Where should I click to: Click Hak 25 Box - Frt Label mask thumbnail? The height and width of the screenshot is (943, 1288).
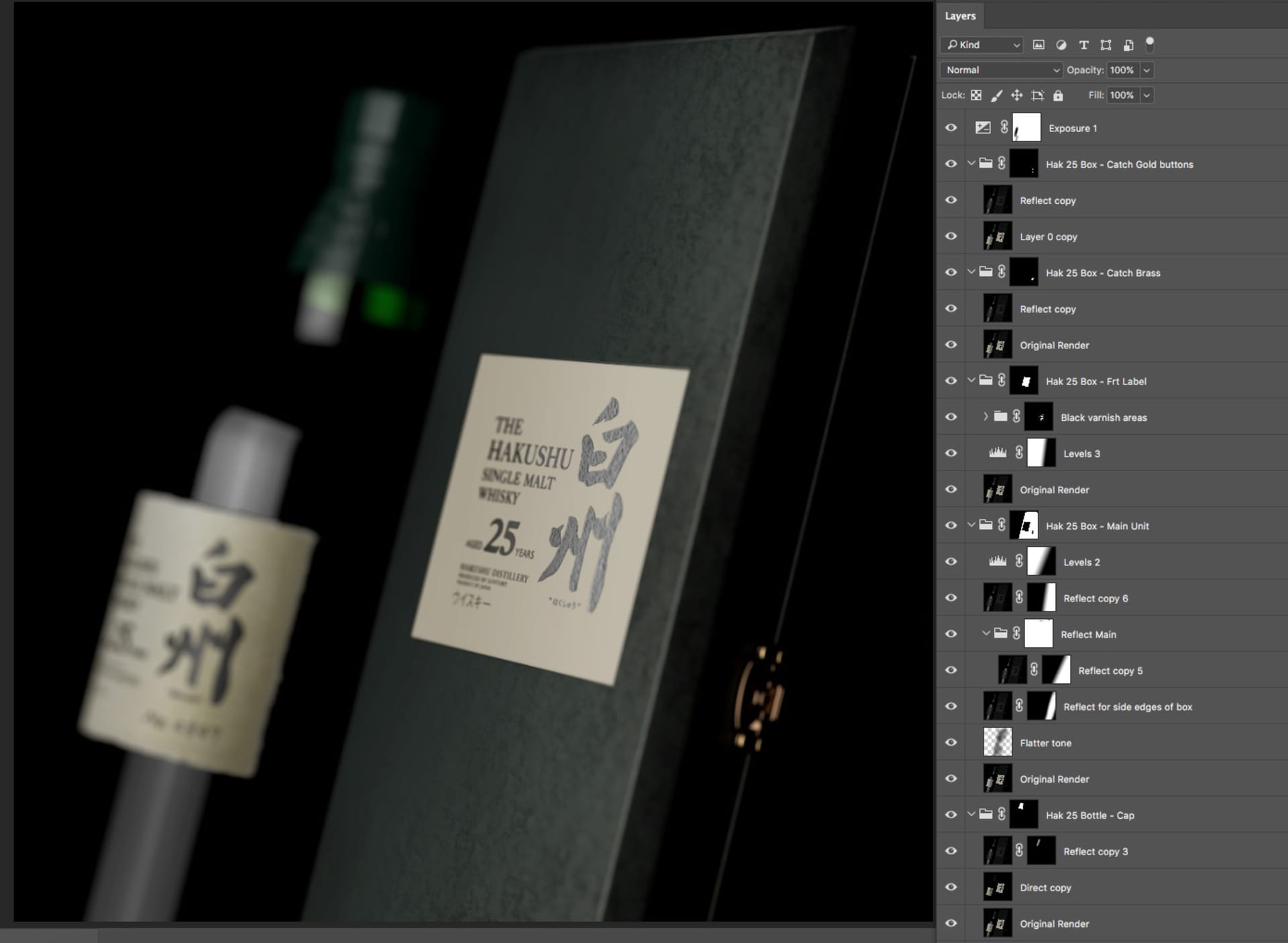pos(1024,381)
